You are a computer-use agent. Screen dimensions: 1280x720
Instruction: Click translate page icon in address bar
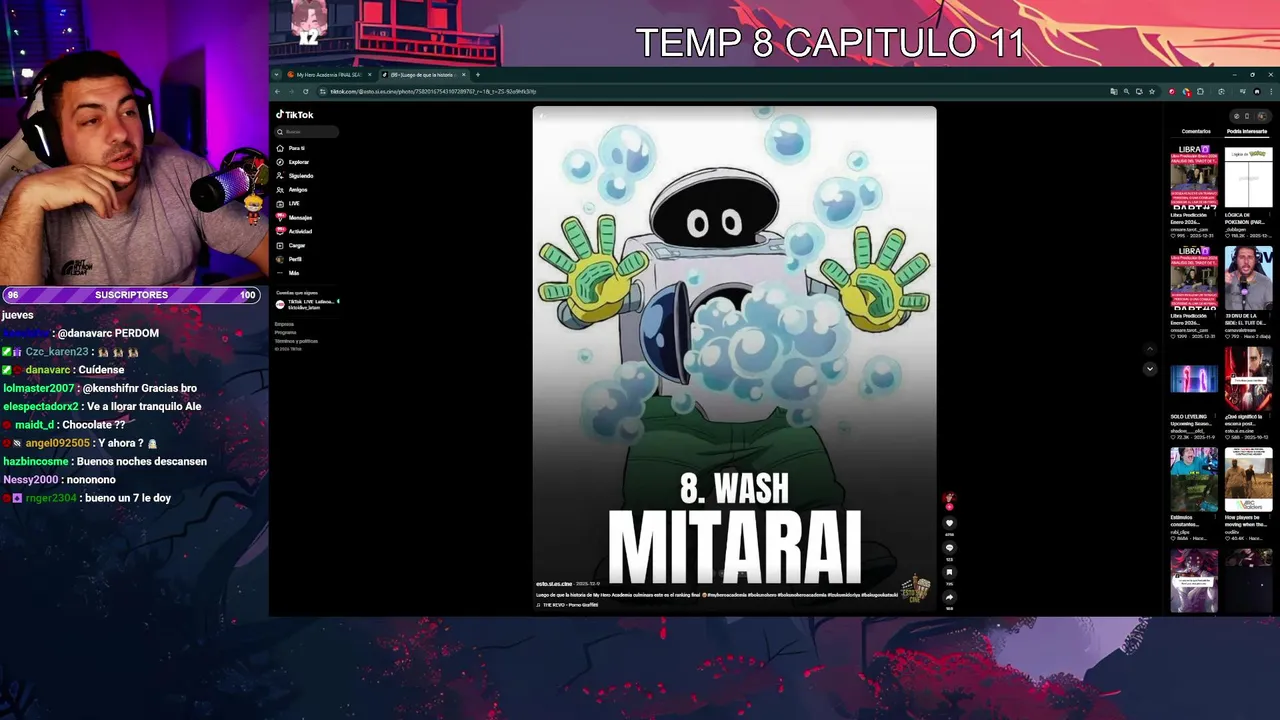point(1114,91)
